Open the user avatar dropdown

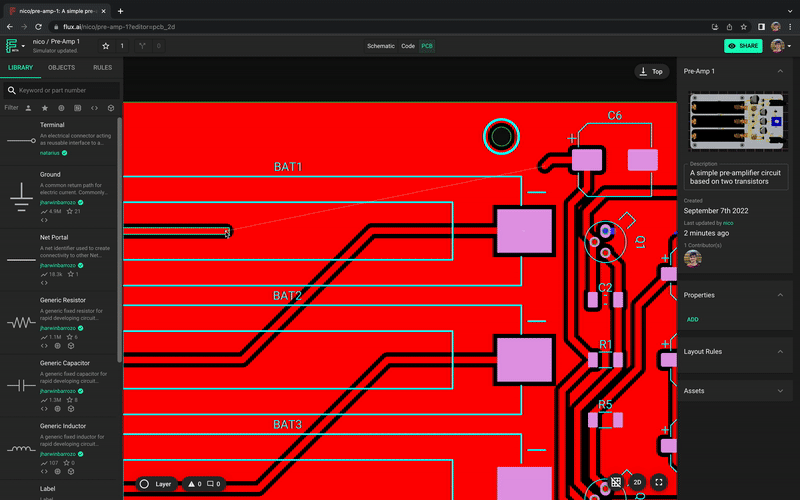(779, 46)
